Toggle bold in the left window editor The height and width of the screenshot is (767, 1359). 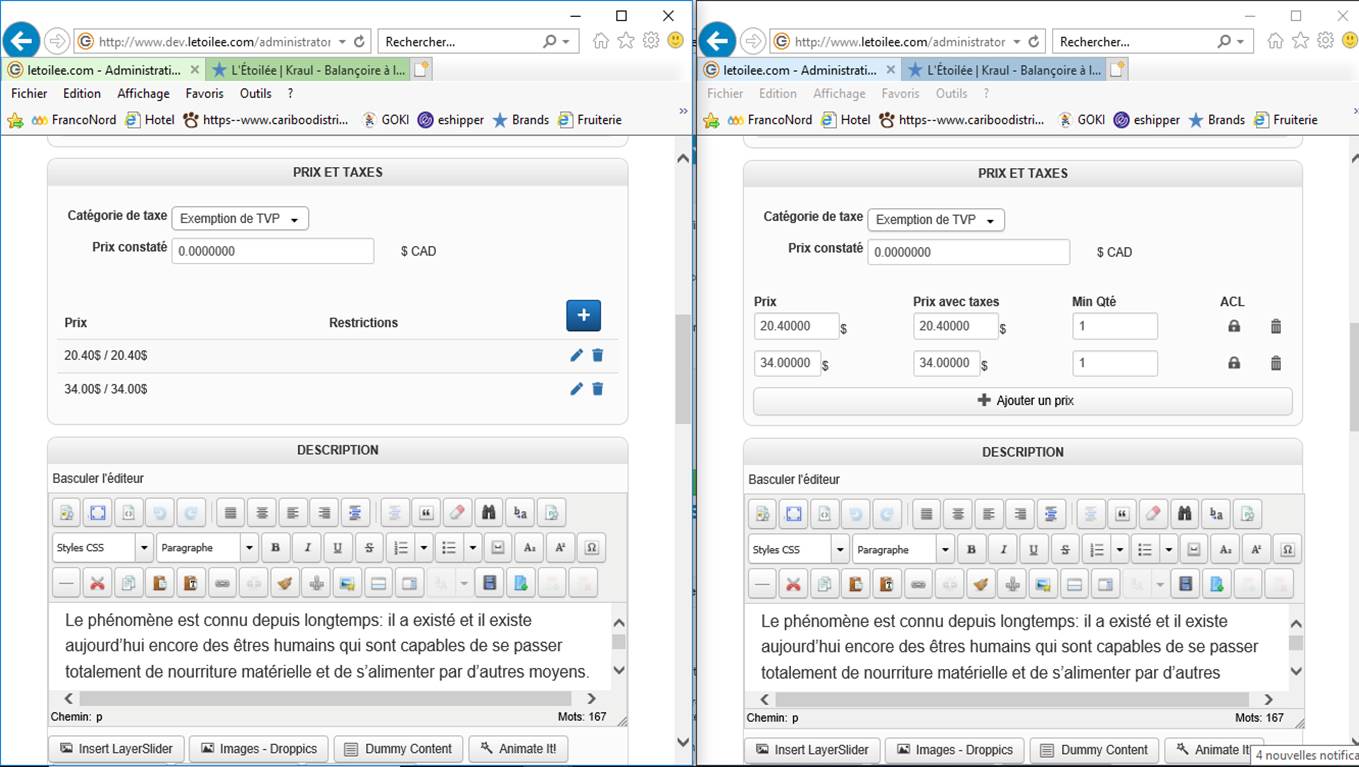275,548
